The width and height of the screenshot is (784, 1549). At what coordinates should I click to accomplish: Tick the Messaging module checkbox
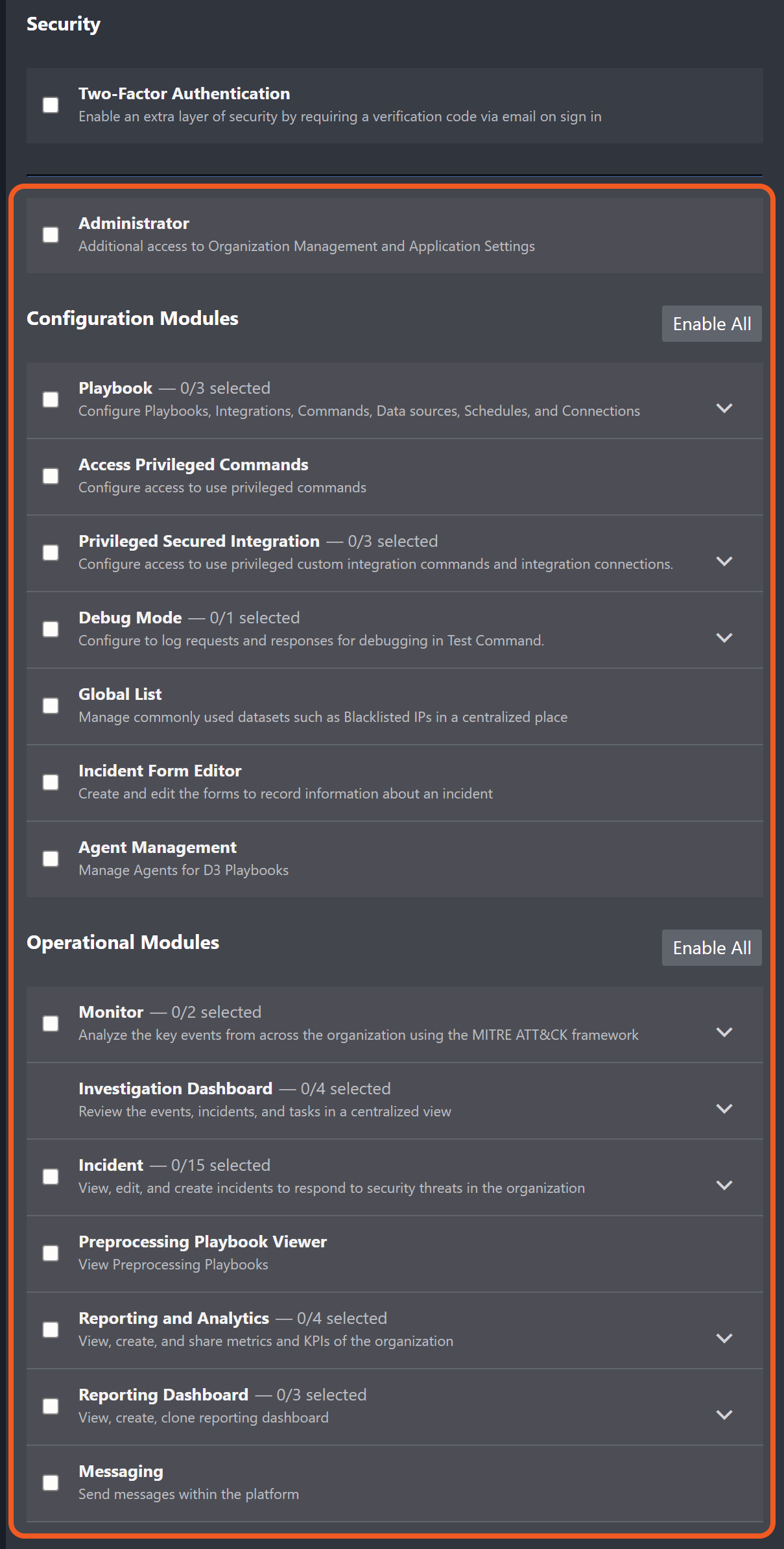coord(51,1483)
